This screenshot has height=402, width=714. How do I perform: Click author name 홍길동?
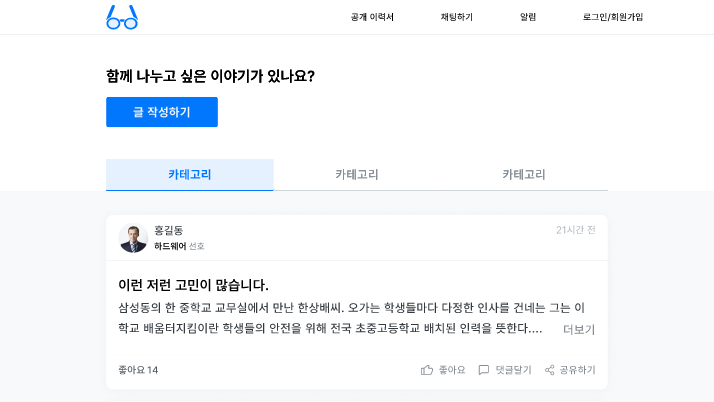tap(168, 230)
